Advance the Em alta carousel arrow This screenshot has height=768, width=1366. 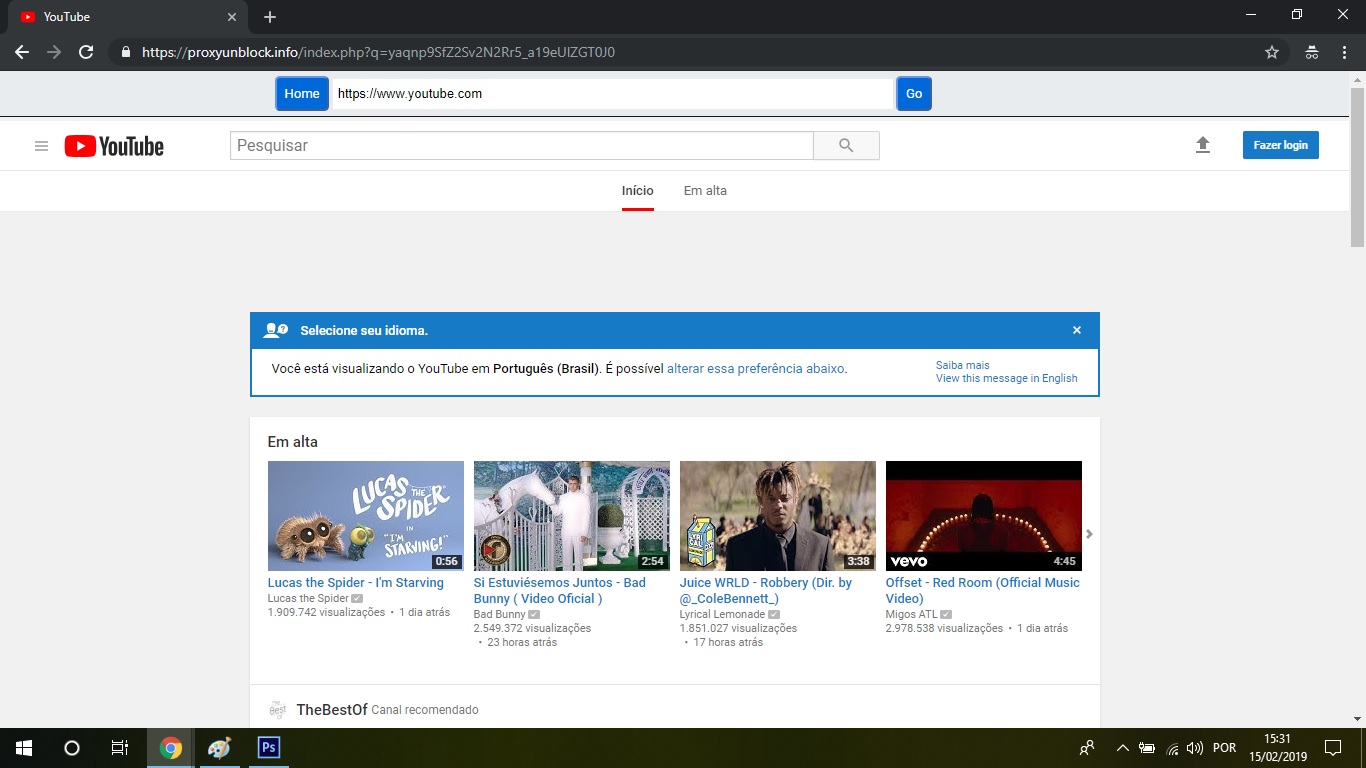coord(1089,534)
